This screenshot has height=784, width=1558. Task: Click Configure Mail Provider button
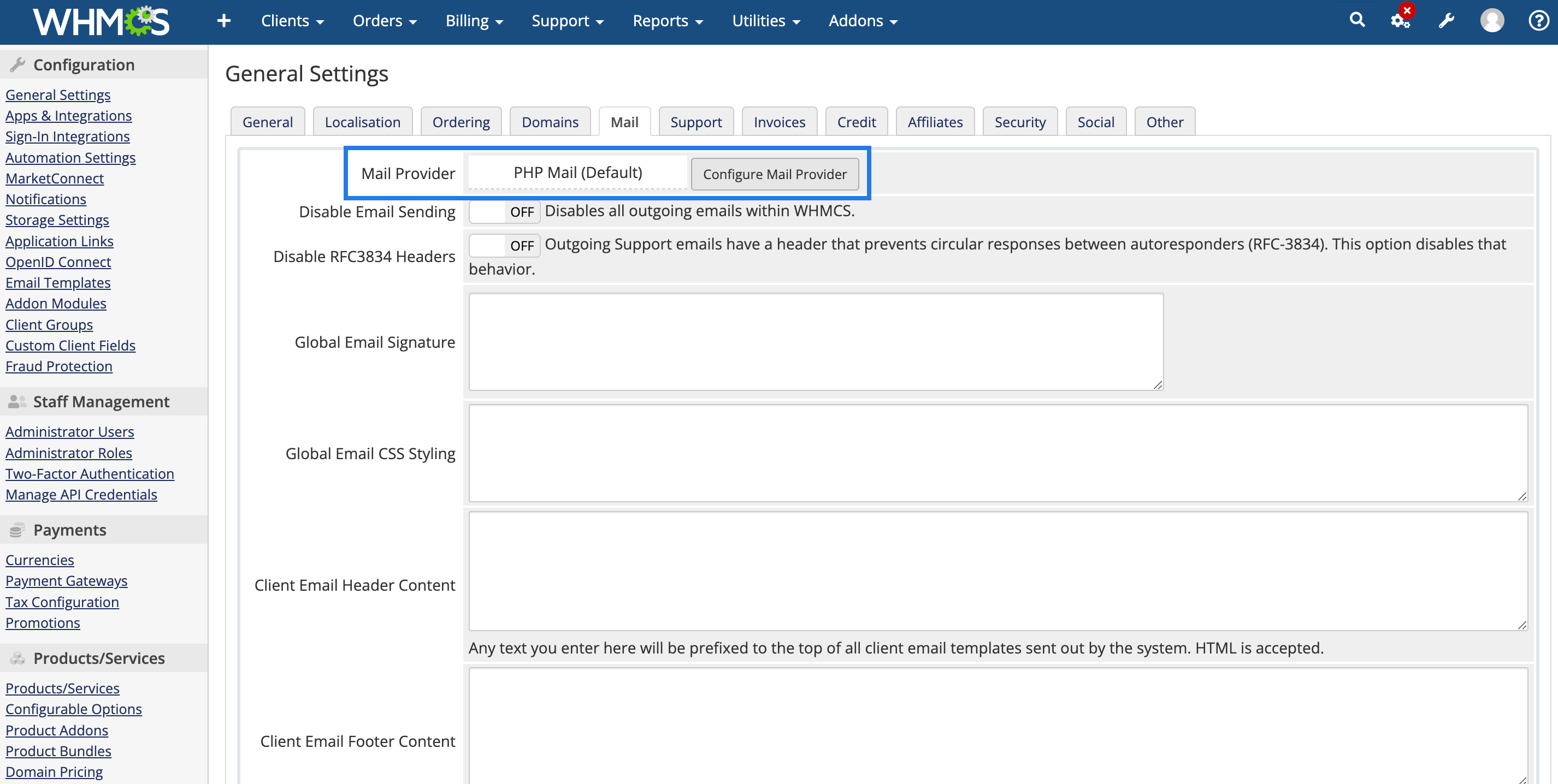tap(774, 174)
